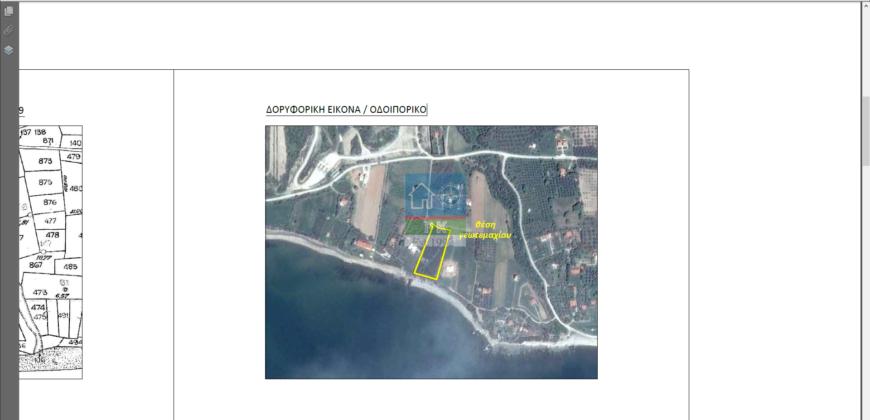Click parcel 477 on the cadastral map
The image size is (870, 420).
click(50, 220)
